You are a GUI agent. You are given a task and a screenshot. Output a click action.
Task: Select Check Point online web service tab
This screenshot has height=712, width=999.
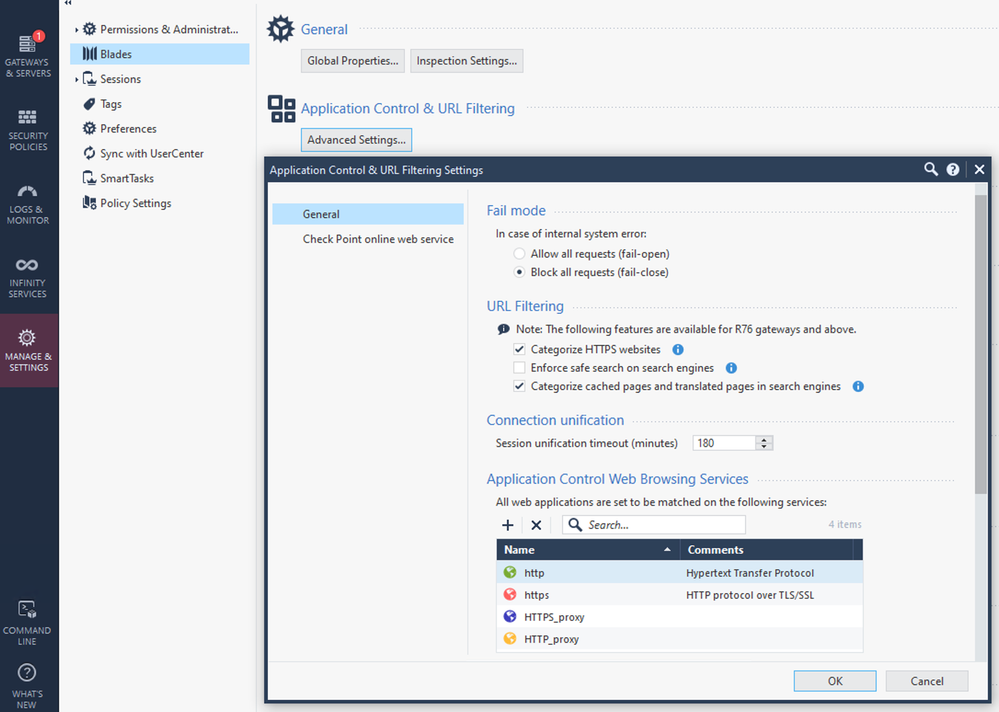(x=378, y=239)
